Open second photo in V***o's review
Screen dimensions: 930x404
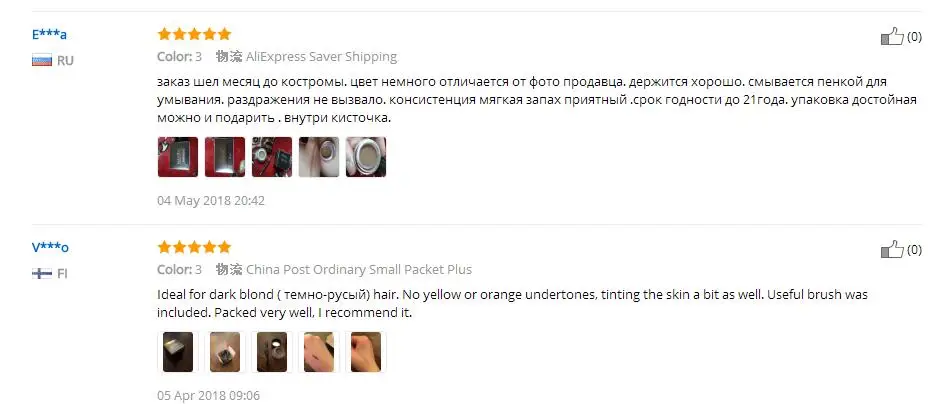click(225, 352)
